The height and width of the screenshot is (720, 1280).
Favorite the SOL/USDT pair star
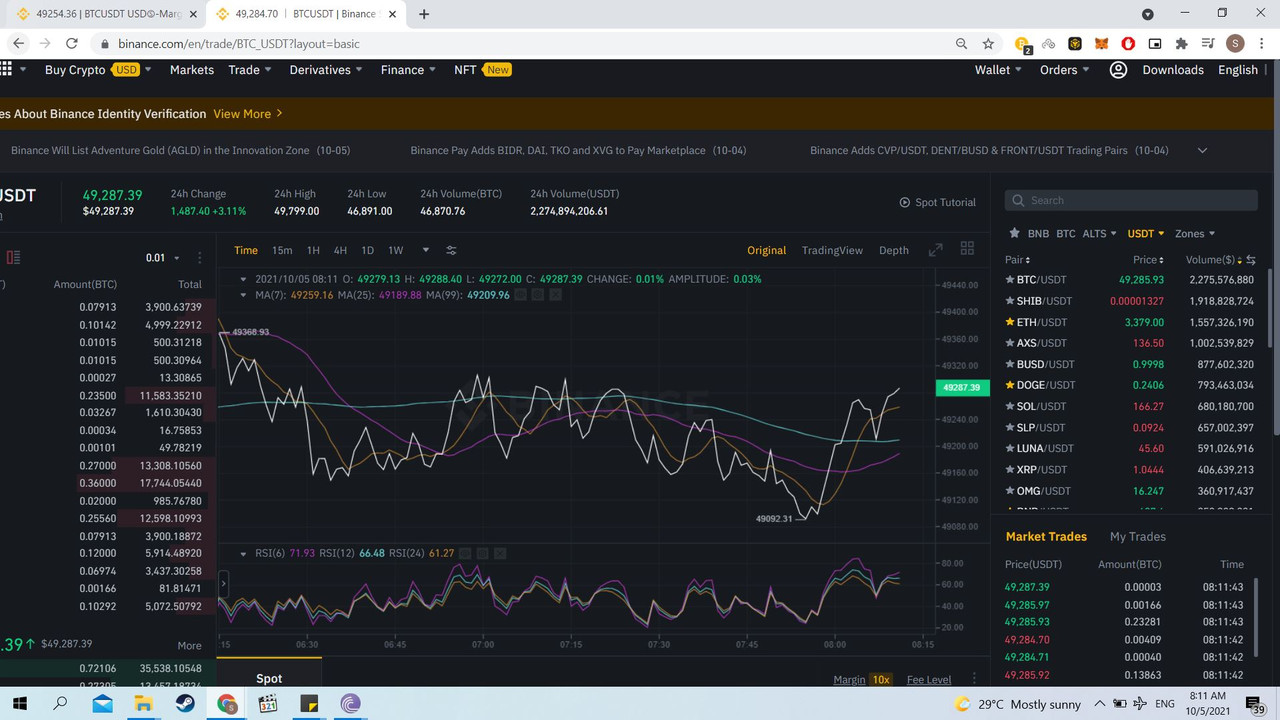[1010, 406]
